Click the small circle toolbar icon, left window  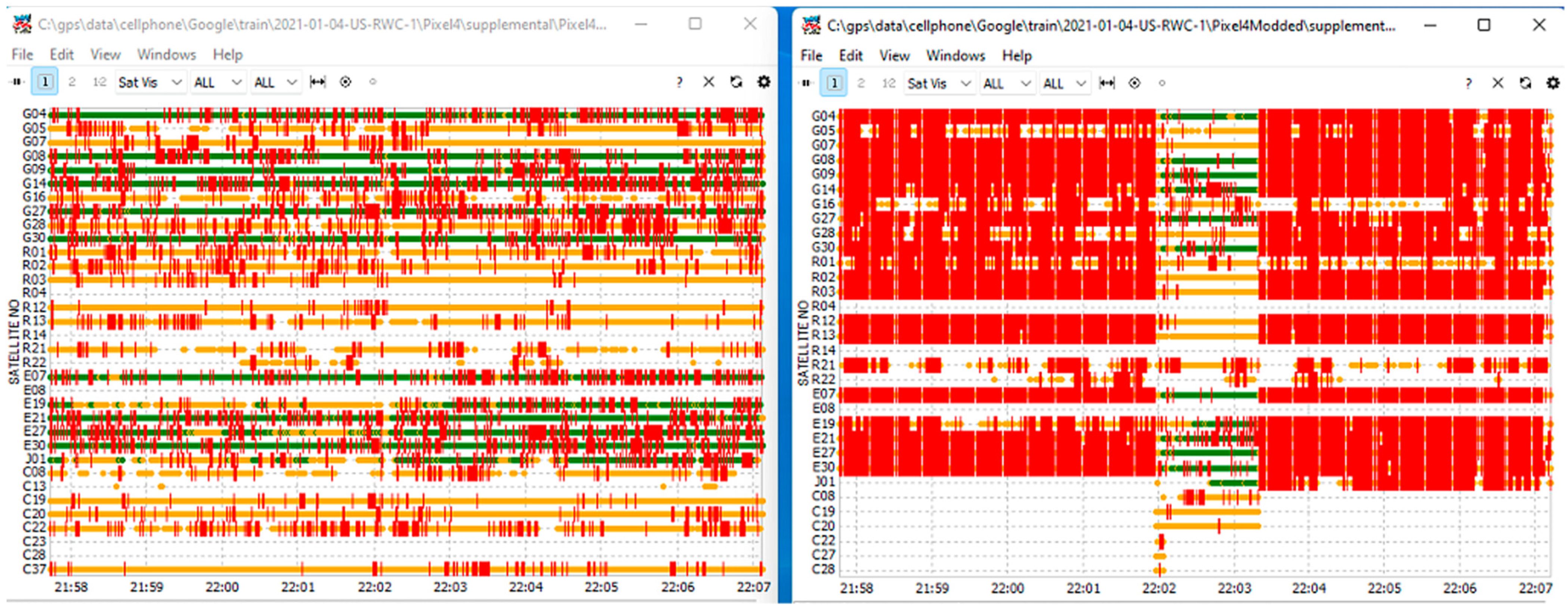click(x=373, y=81)
